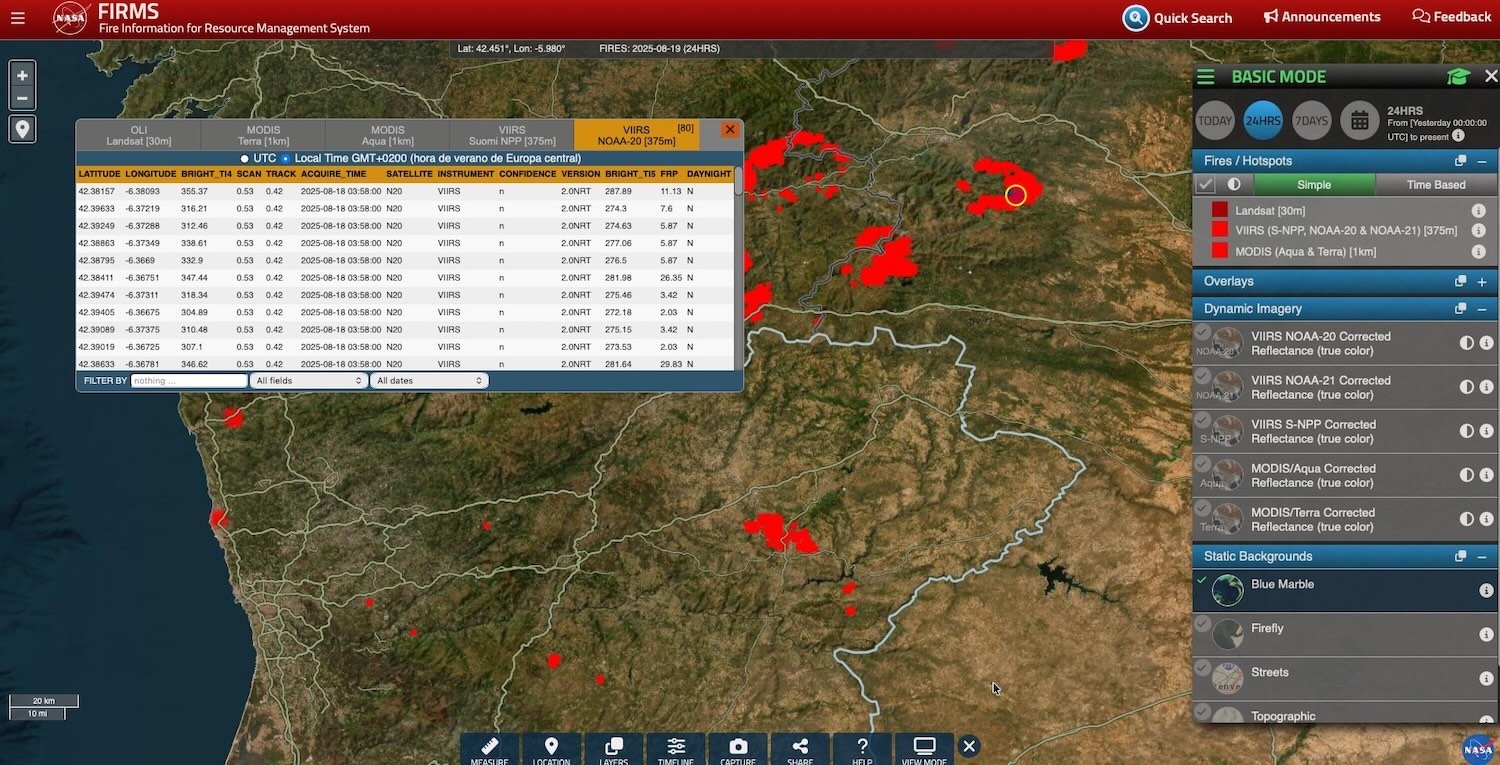This screenshot has height=765, width=1500.
Task: Click the Quick Search magnifier icon
Action: point(1135,18)
